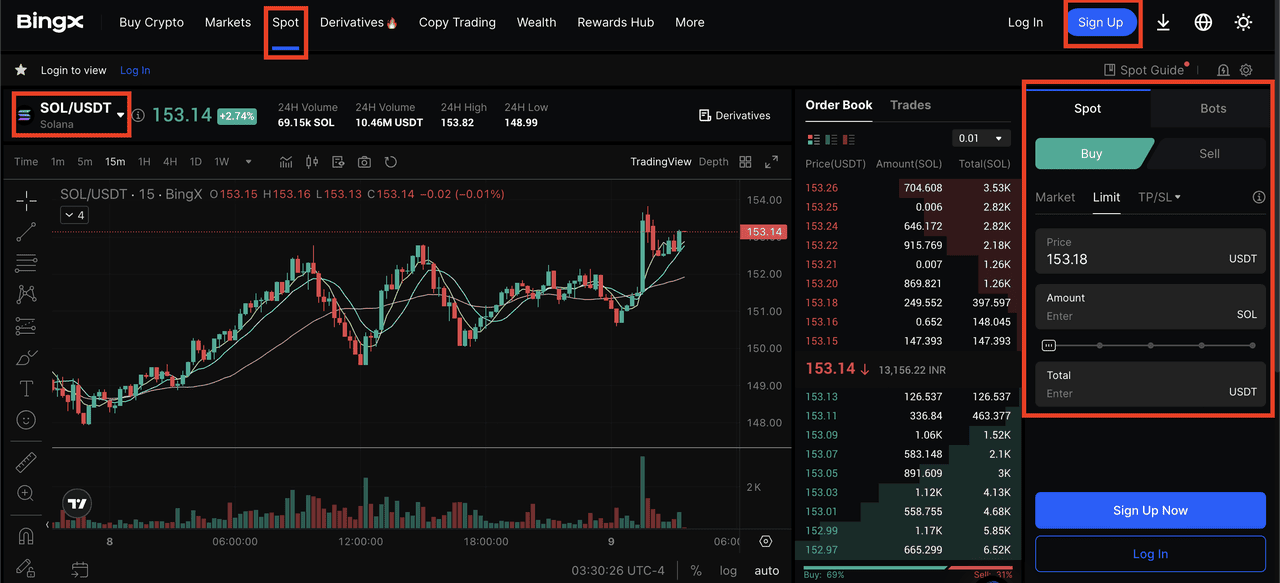
Task: Open the indicators icon in chart toolbar
Action: click(286, 162)
